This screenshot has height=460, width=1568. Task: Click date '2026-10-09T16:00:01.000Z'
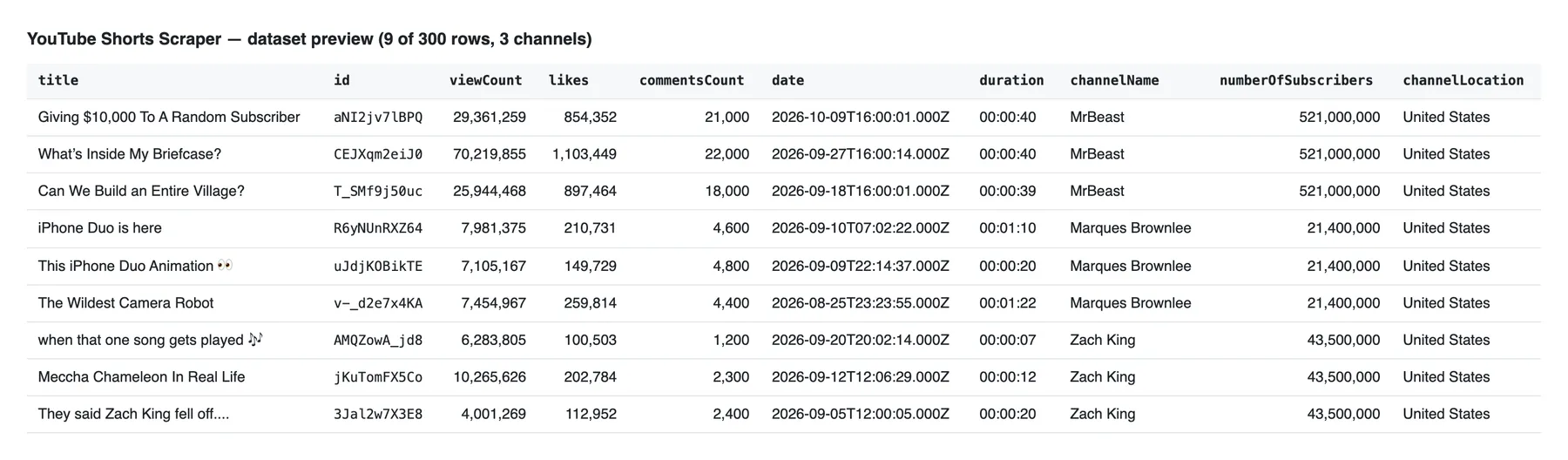861,117
